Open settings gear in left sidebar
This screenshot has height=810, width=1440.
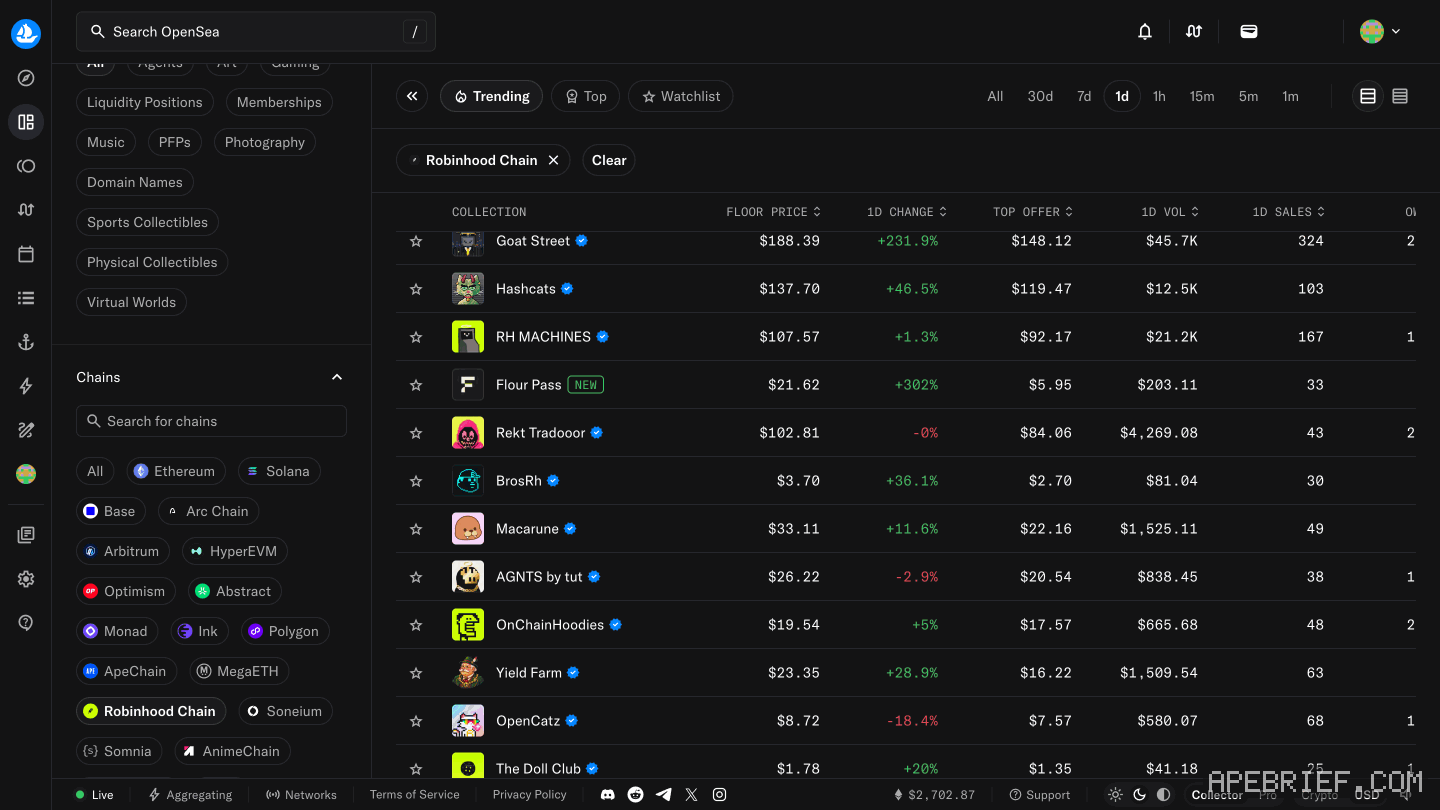(26, 579)
